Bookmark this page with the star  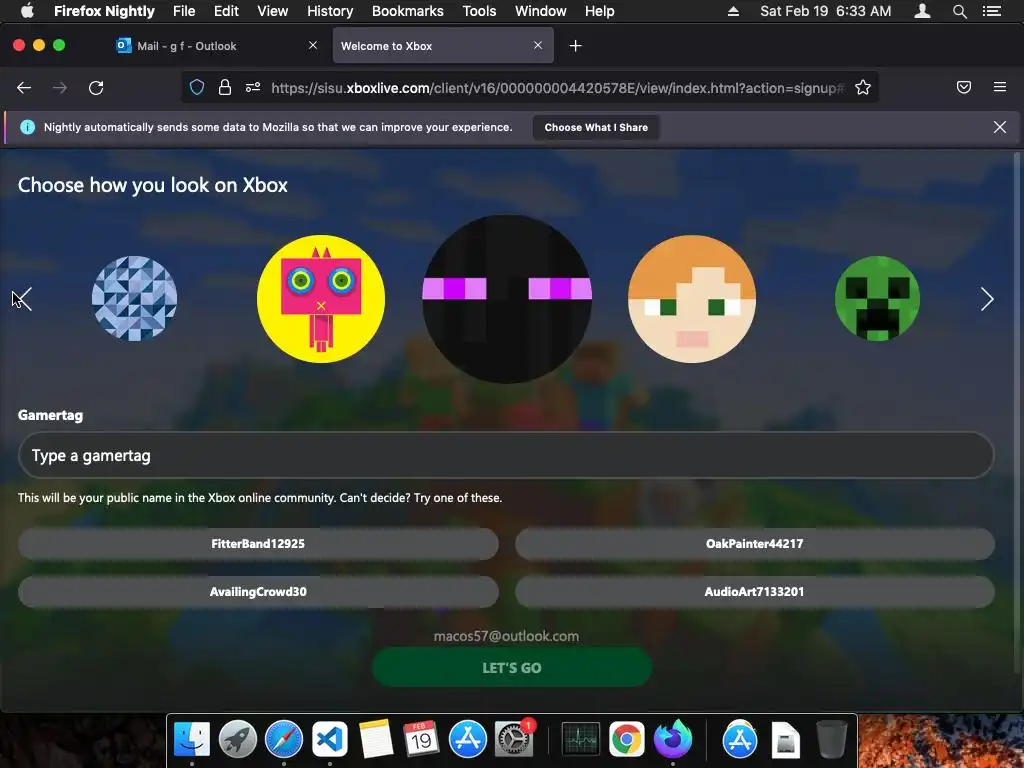[x=863, y=88]
